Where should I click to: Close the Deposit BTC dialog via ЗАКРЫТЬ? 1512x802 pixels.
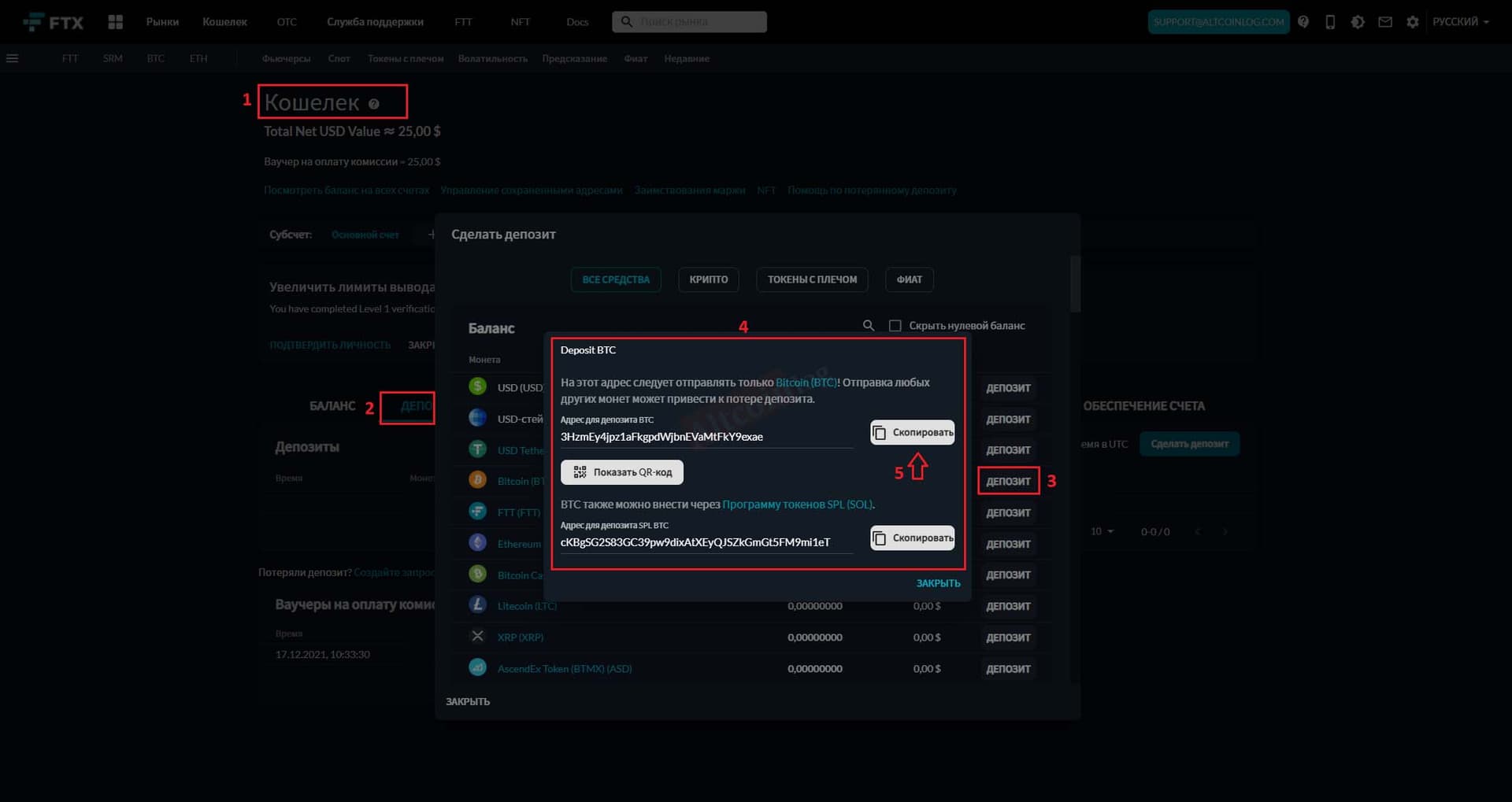pyautogui.click(x=938, y=583)
